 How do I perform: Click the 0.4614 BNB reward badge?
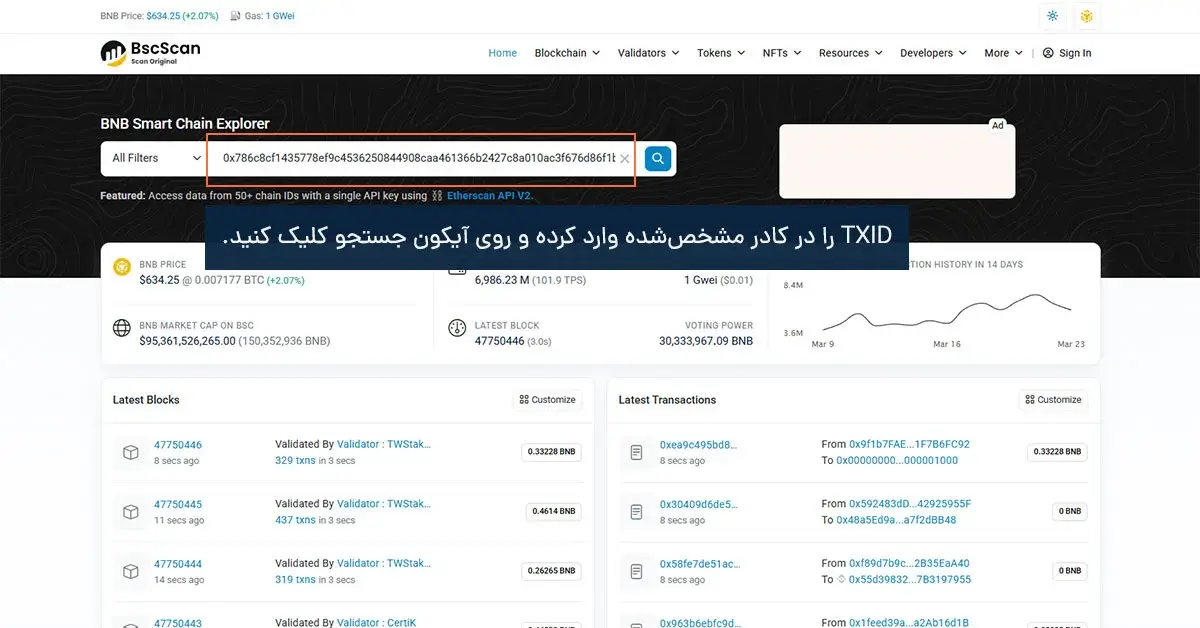[x=553, y=511]
